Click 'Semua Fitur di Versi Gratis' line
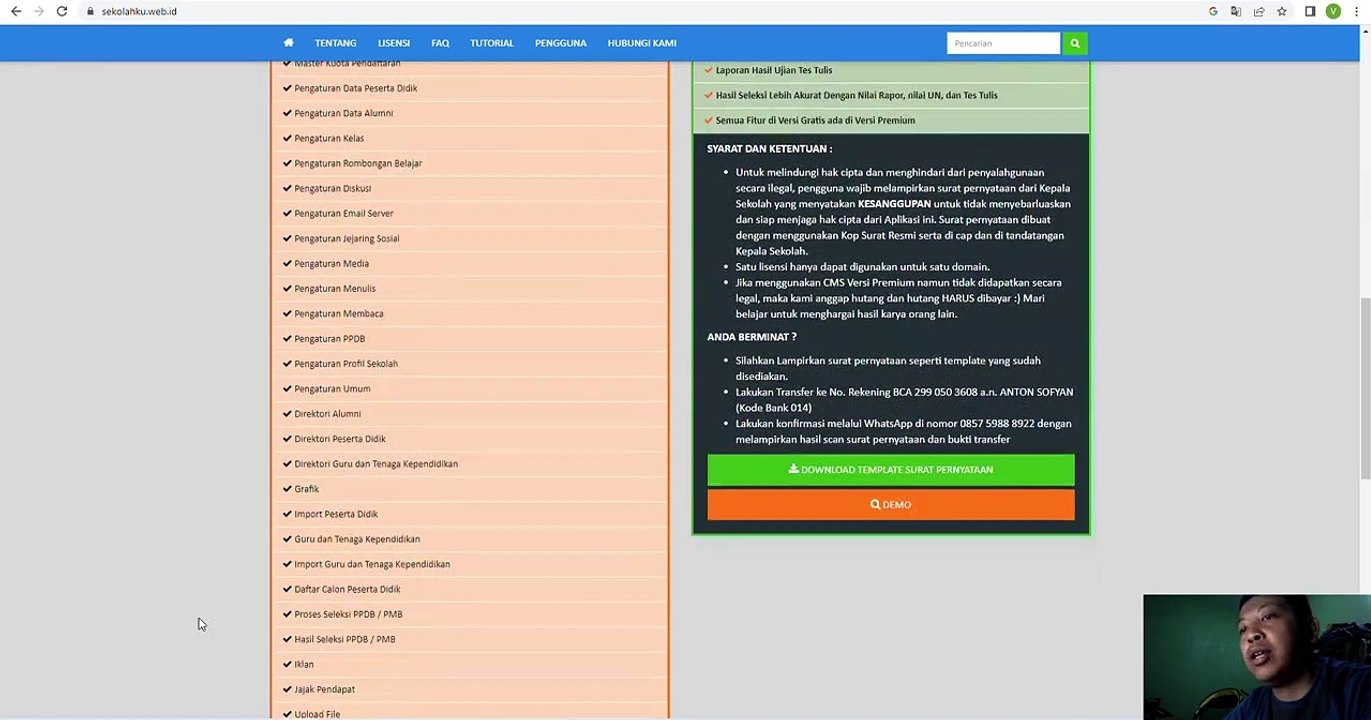 pos(815,120)
